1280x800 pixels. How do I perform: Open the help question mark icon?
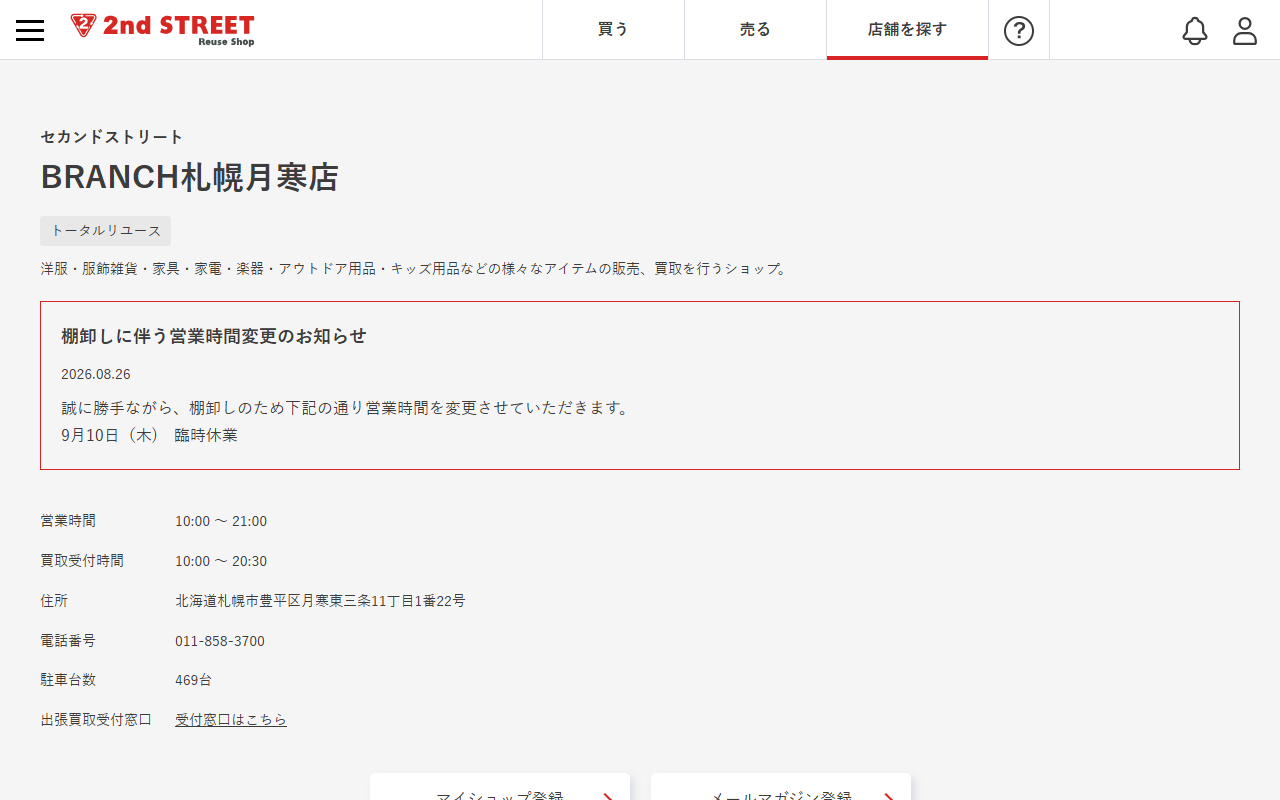pos(1018,31)
